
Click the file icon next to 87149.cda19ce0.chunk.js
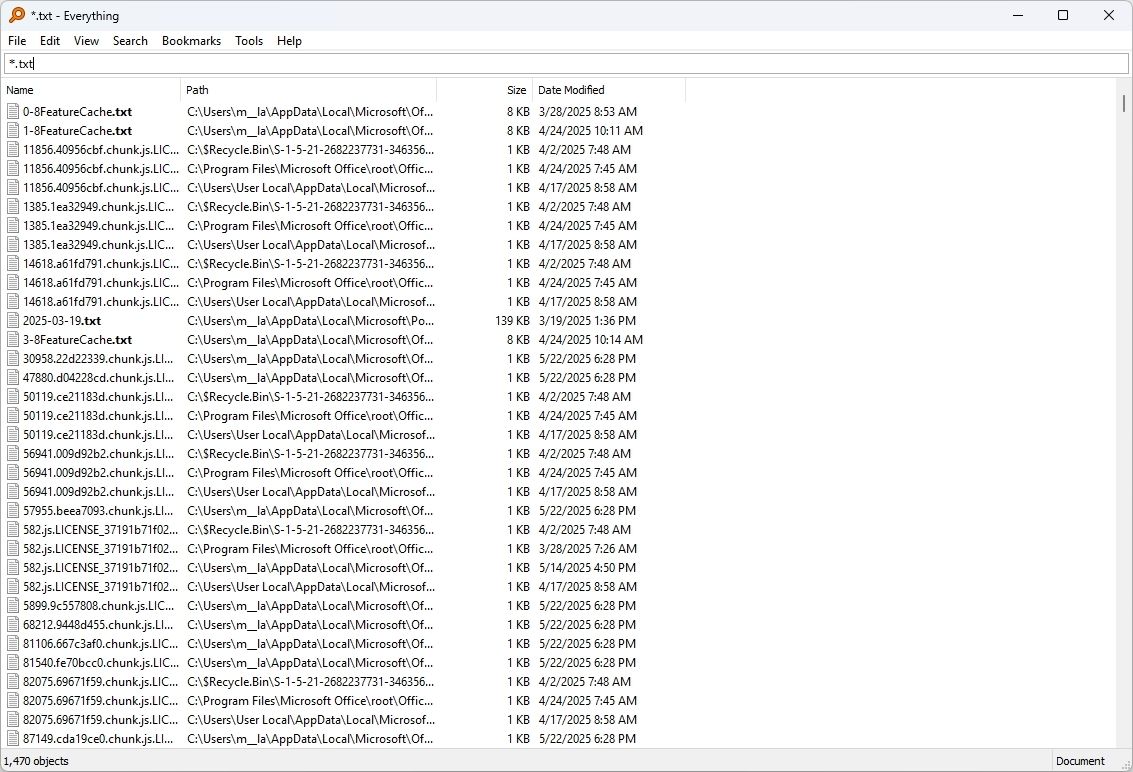(12, 738)
